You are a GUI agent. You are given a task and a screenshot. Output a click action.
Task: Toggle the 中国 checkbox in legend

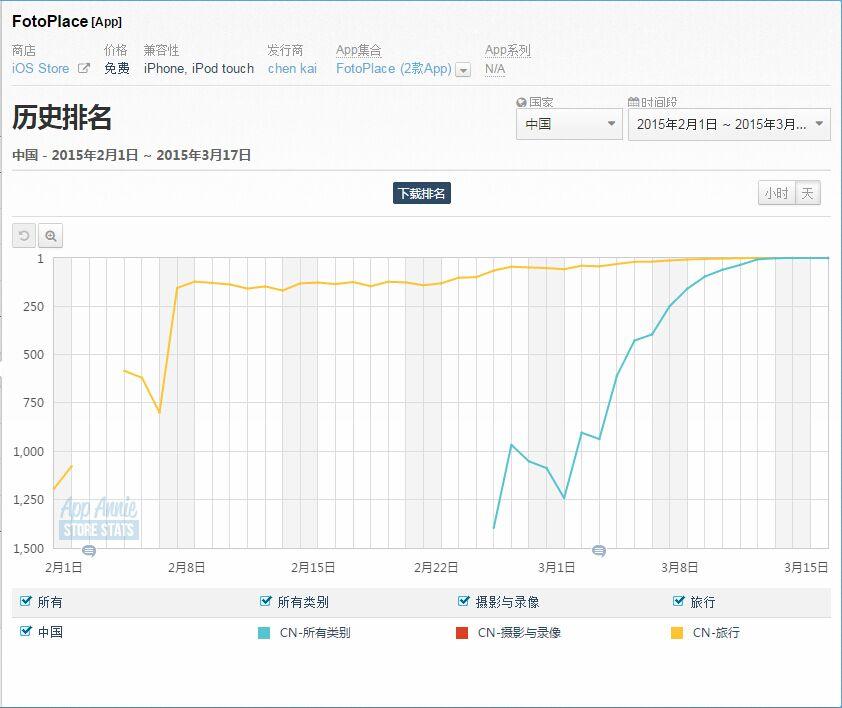[x=25, y=631]
